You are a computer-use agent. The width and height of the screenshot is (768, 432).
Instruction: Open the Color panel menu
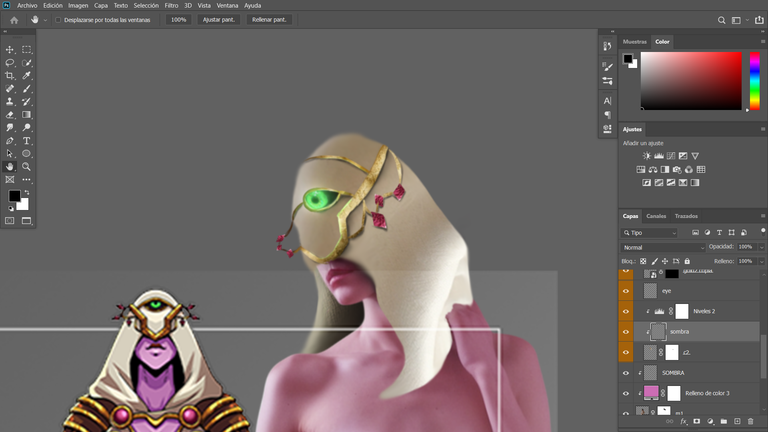click(763, 42)
